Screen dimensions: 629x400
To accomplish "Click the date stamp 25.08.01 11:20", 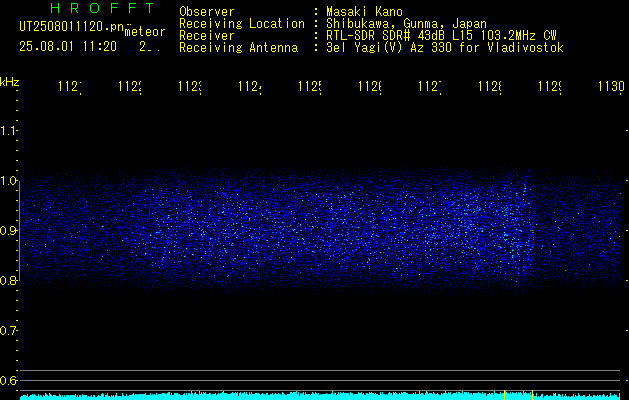I will click(68, 47).
